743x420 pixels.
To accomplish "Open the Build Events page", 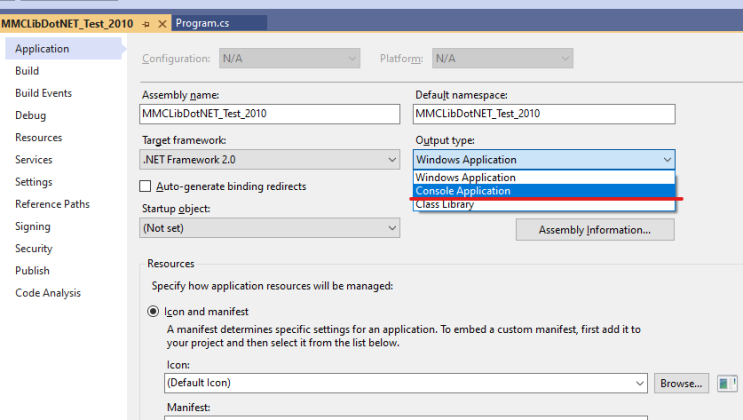I will (44, 93).
